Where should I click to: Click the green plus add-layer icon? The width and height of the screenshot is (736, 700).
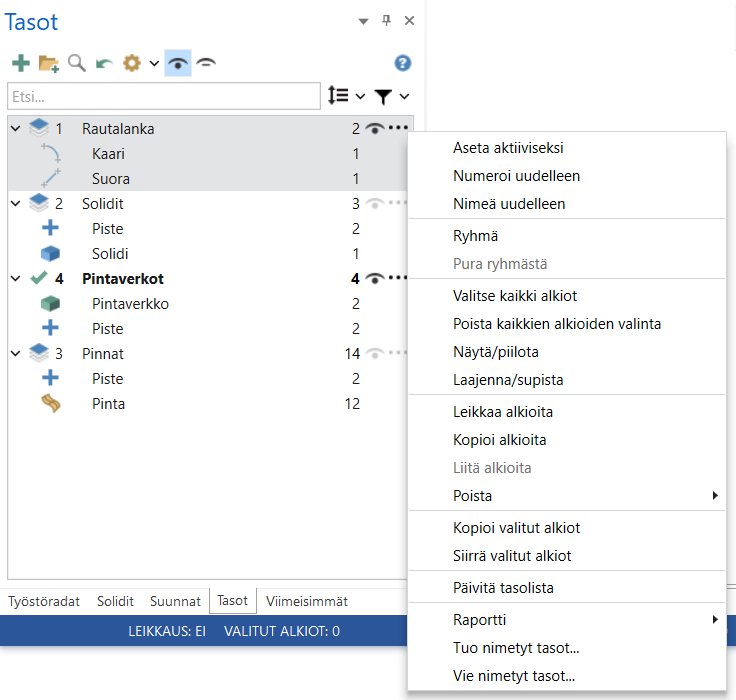click(x=20, y=63)
